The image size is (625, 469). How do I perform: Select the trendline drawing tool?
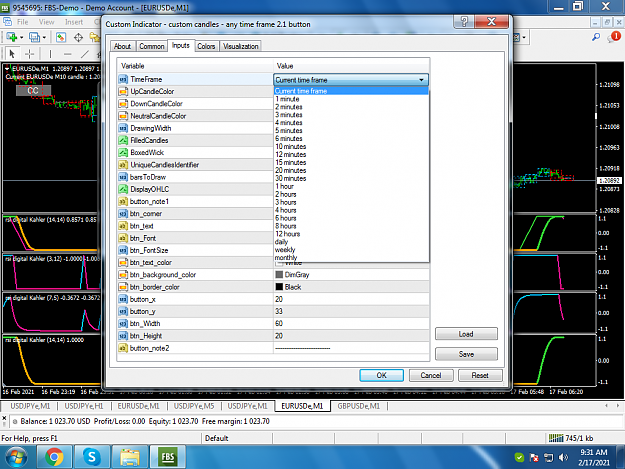click(x=85, y=53)
